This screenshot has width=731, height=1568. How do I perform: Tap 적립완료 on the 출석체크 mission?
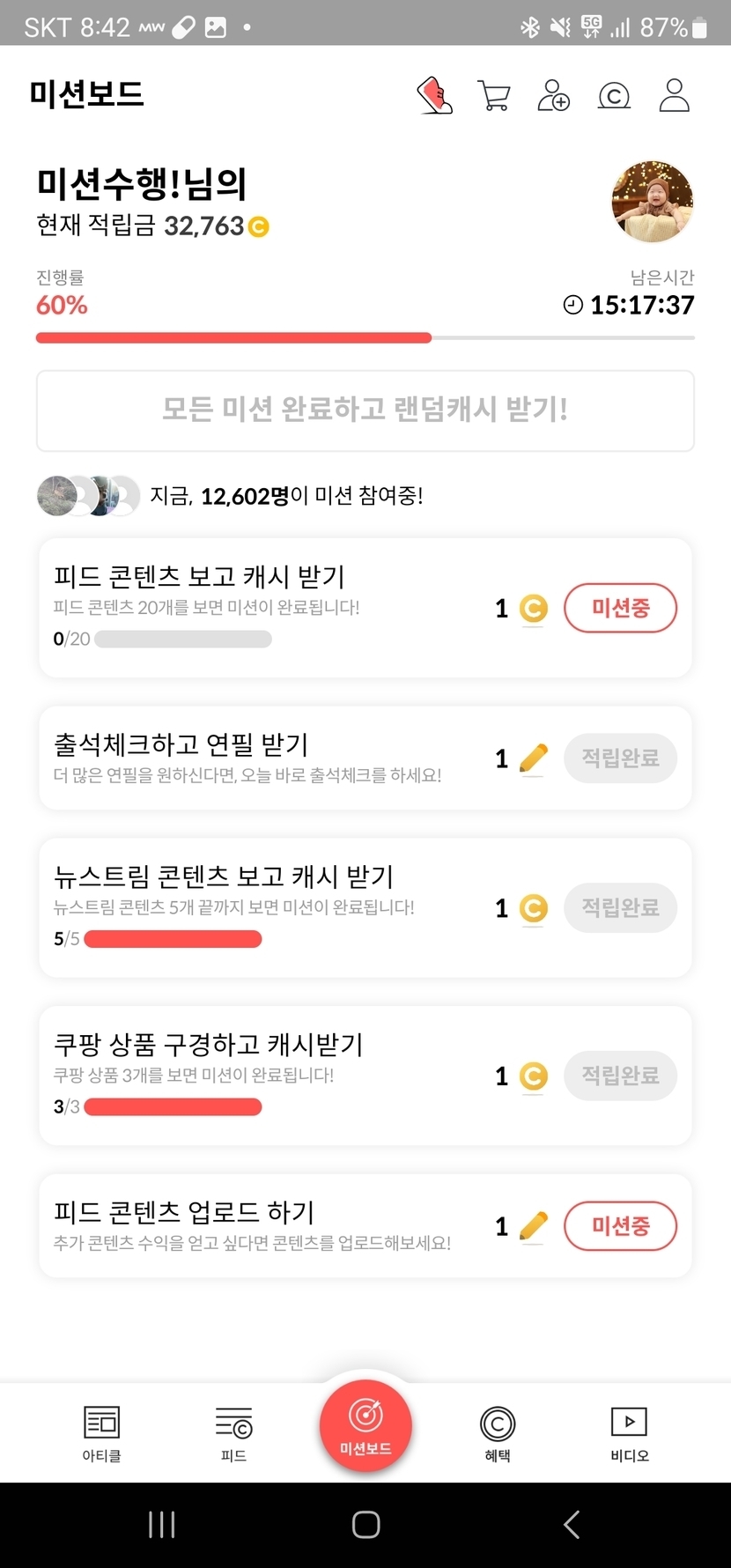coord(620,758)
